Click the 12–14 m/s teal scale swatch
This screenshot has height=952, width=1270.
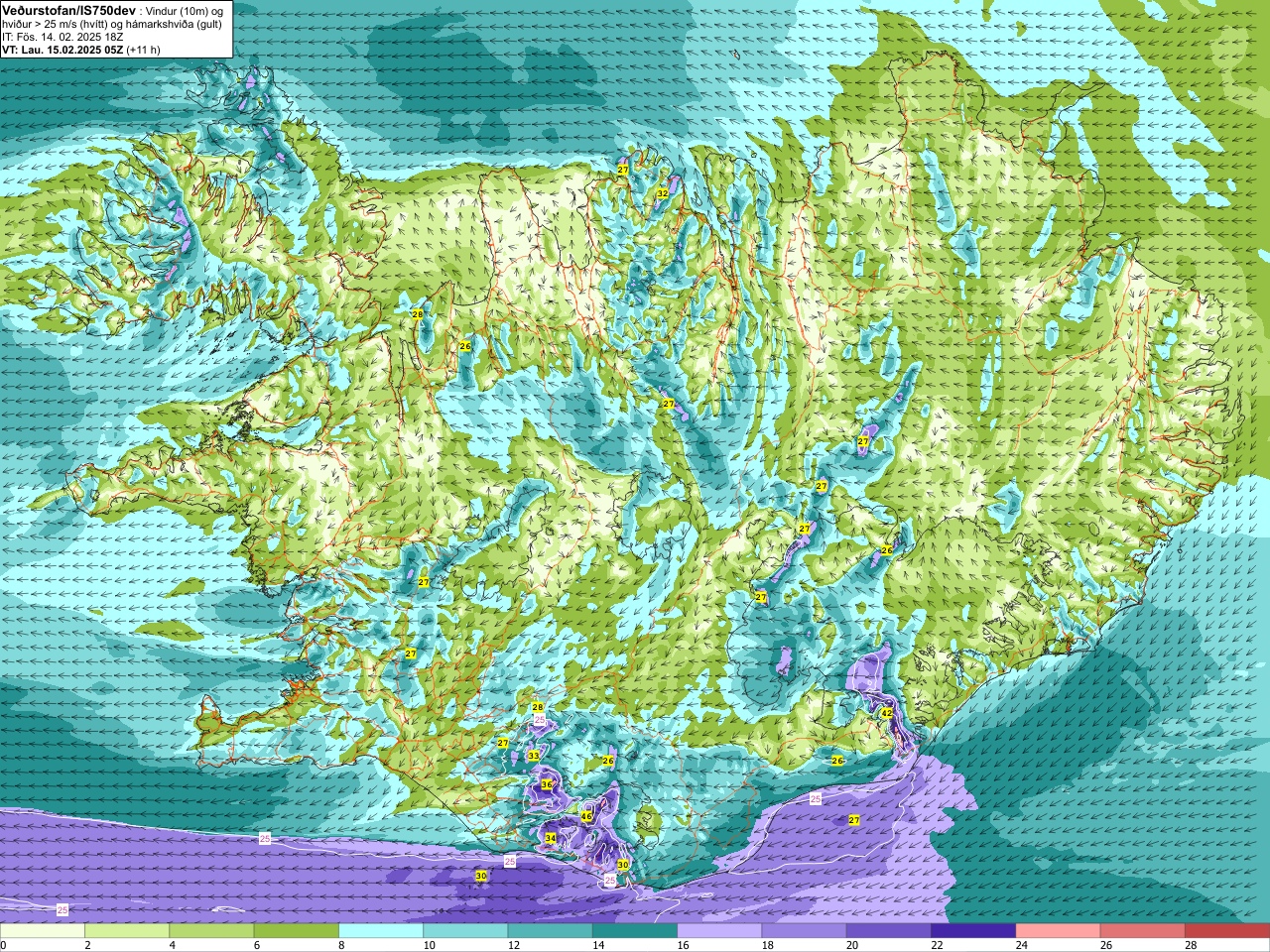(550, 931)
